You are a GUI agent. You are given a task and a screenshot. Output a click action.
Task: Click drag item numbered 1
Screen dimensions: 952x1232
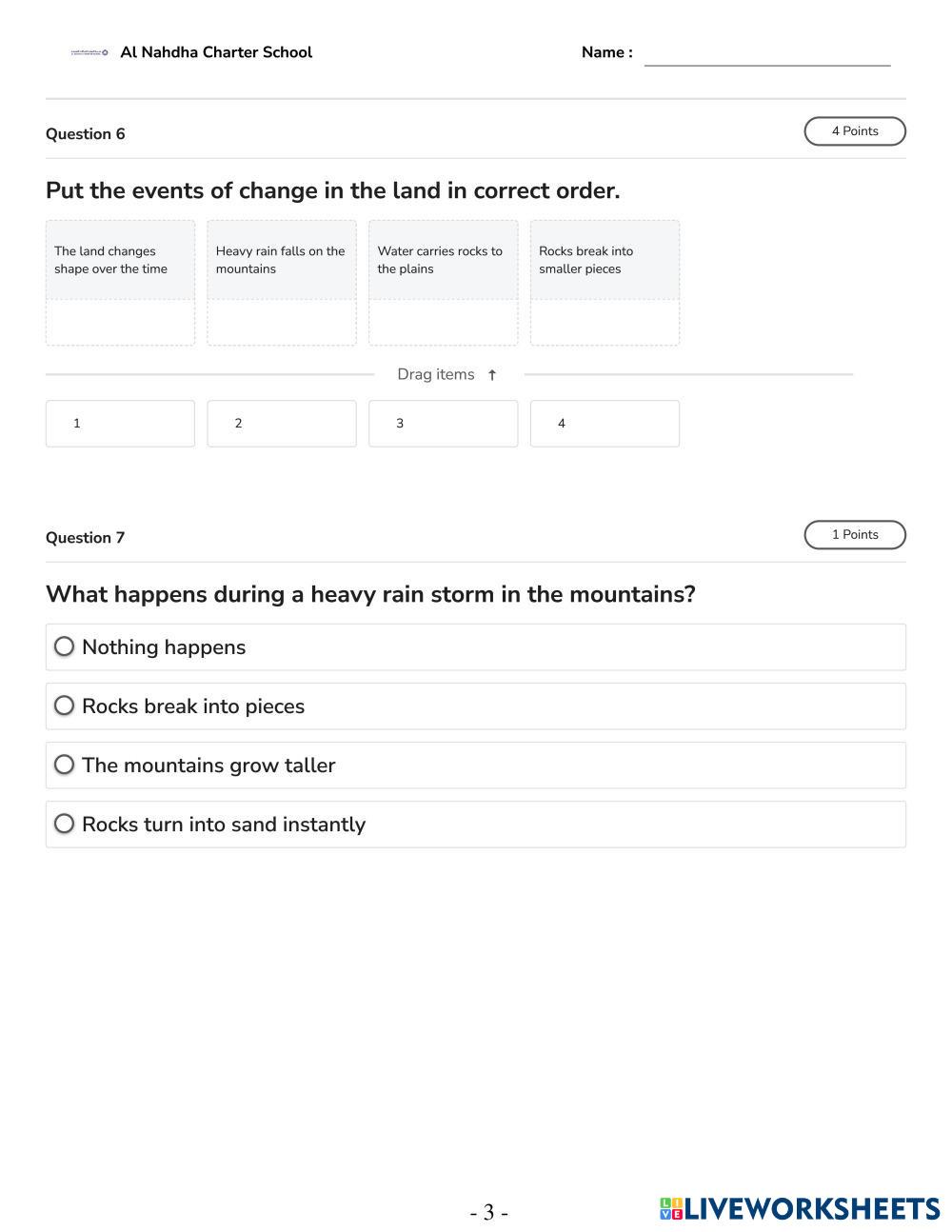click(x=120, y=424)
